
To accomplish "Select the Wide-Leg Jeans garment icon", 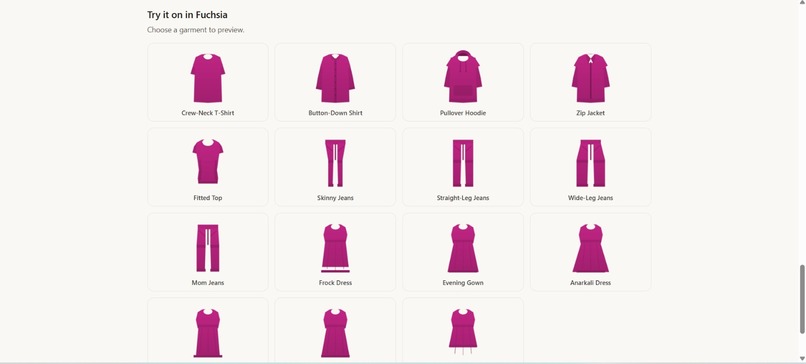I will [x=590, y=163].
